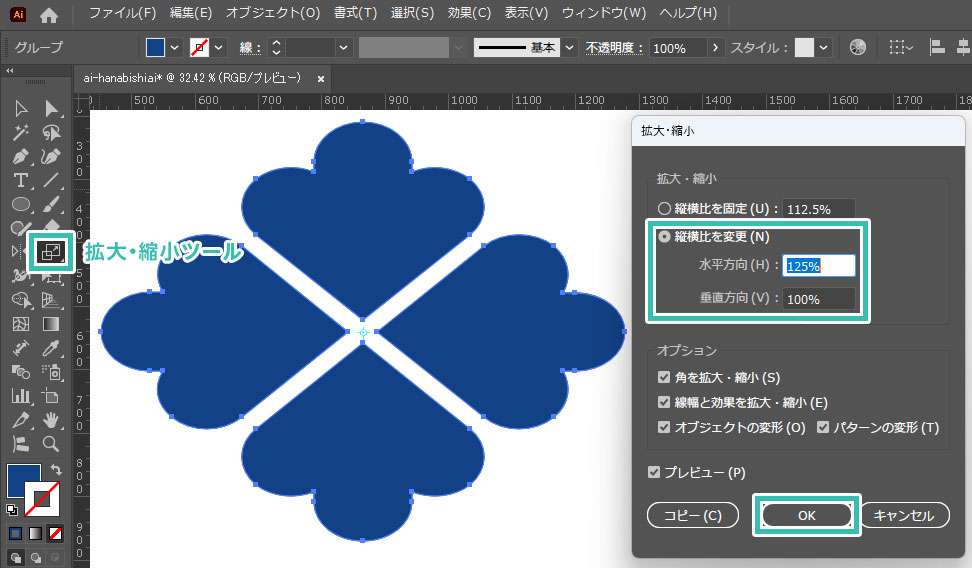The width and height of the screenshot is (972, 568).
Task: Disable 線幅と効果を拡大・縮小 checkbox
Action: 664,403
